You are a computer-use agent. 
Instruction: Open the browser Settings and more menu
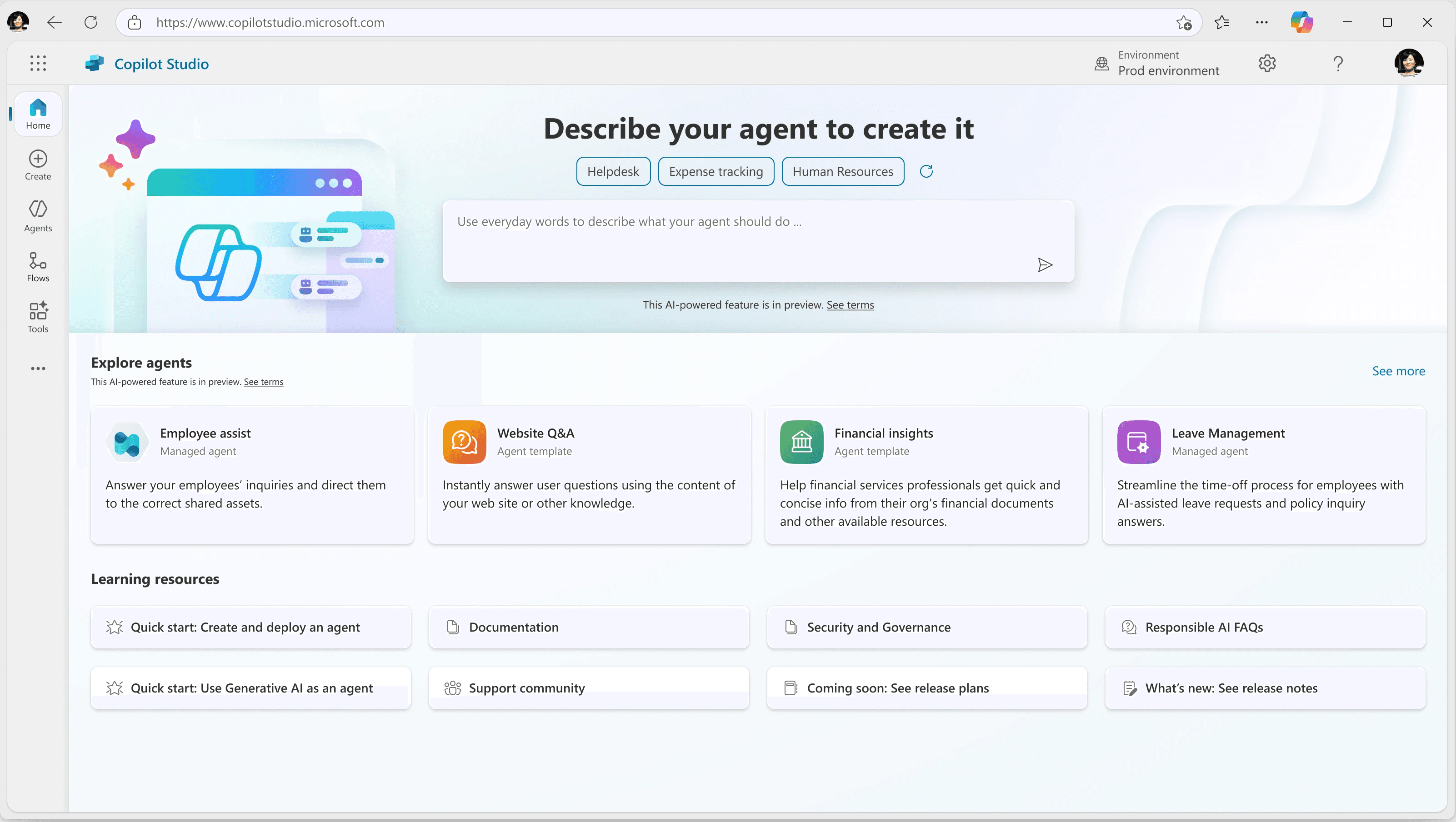(1261, 22)
